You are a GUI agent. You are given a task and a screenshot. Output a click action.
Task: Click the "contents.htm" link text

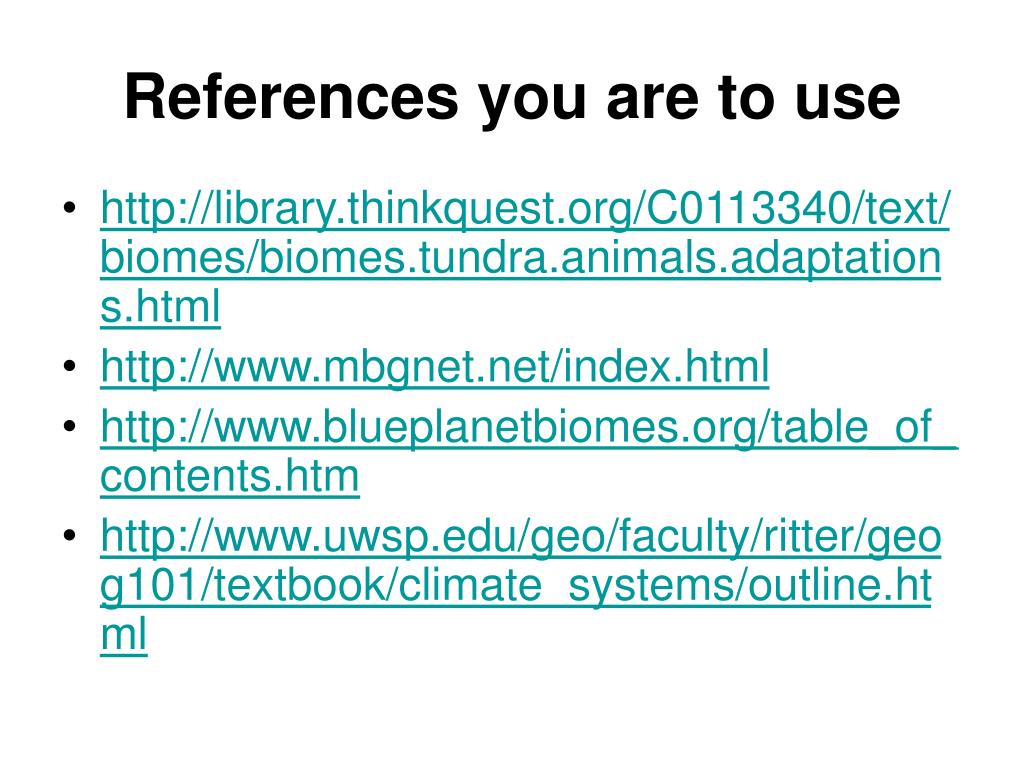tap(230, 476)
